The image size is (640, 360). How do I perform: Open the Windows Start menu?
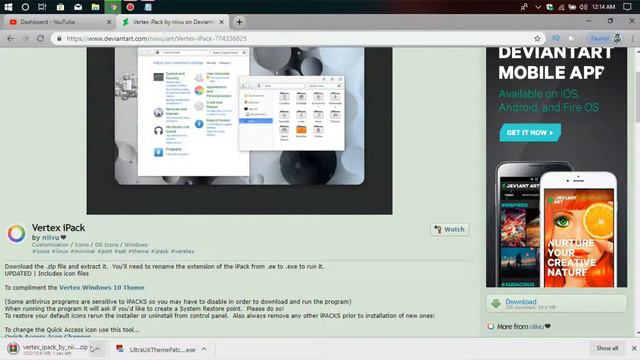point(8,7)
